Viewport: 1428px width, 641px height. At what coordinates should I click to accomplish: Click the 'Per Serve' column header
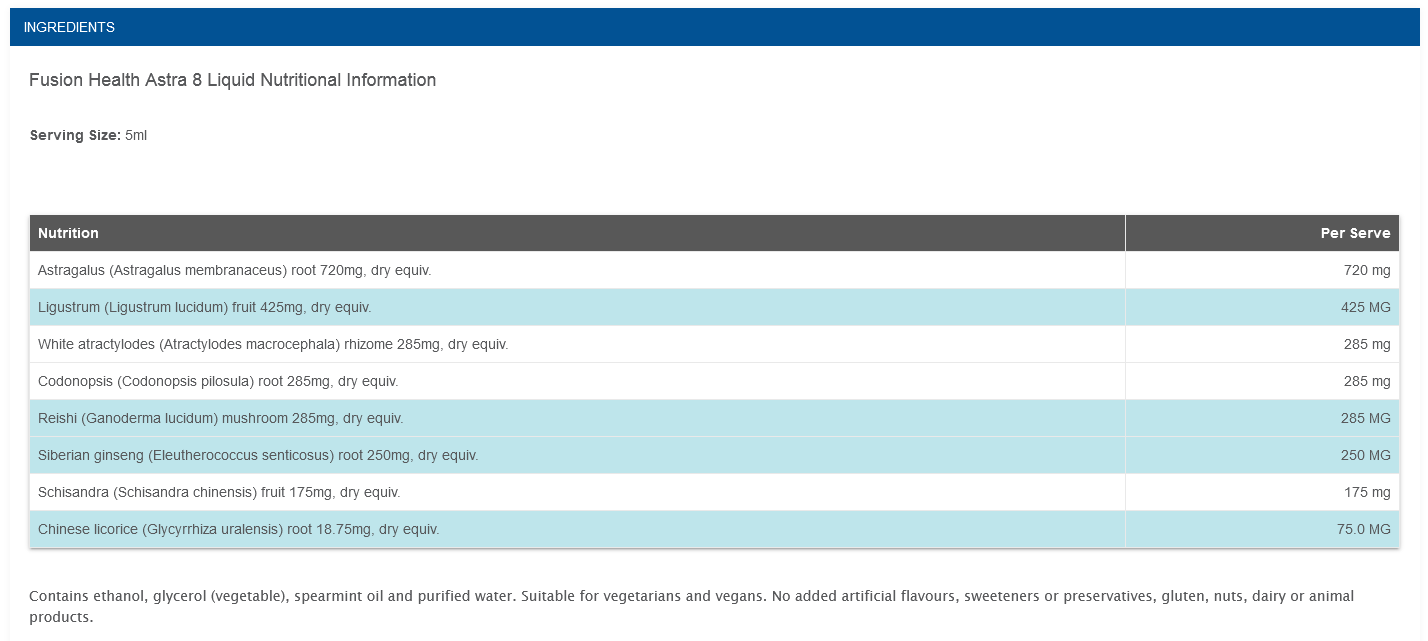(x=1262, y=233)
